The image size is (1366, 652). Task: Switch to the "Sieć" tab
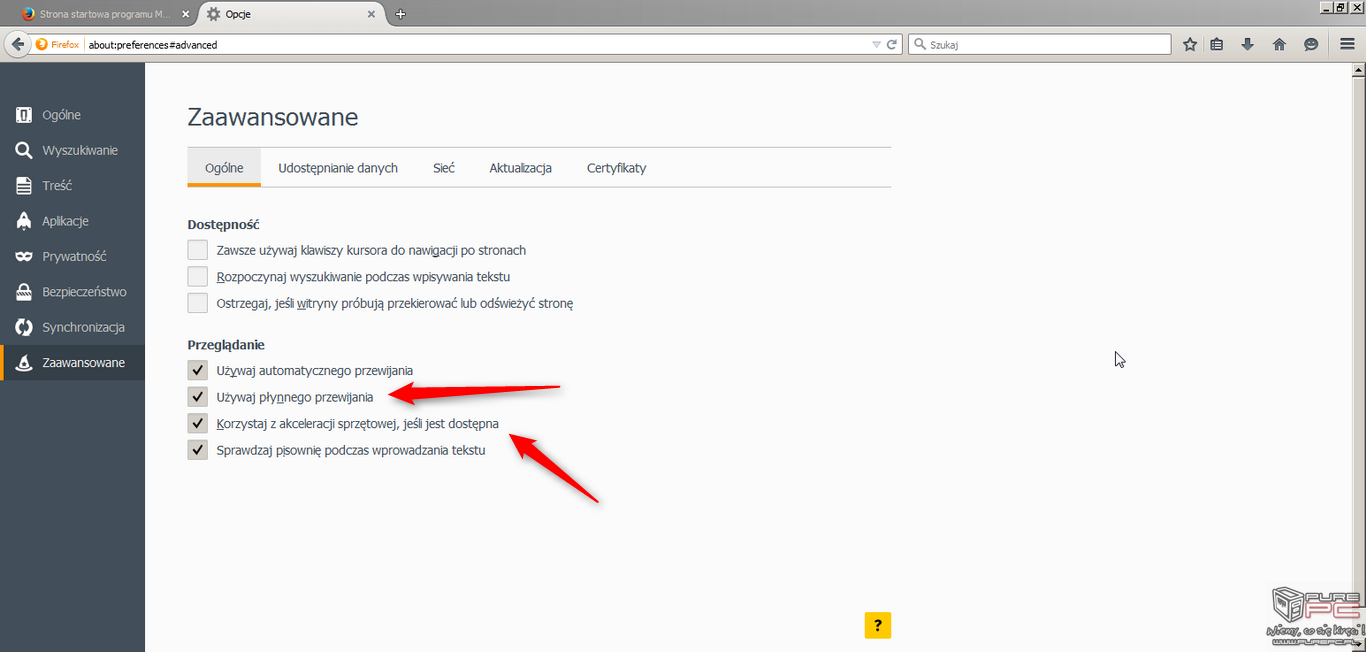point(444,168)
